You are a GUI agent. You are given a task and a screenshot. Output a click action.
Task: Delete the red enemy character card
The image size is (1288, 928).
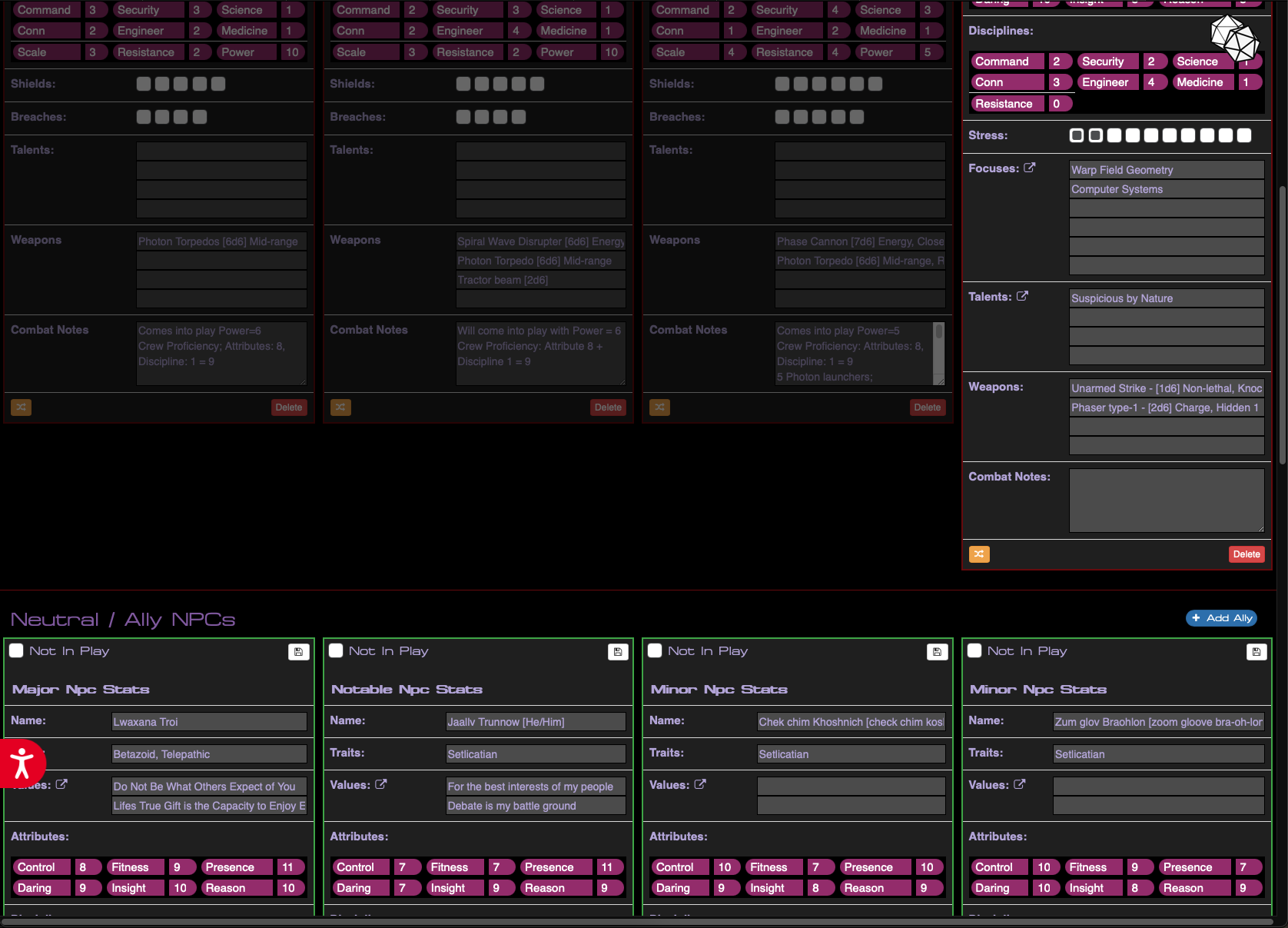pos(1247,554)
